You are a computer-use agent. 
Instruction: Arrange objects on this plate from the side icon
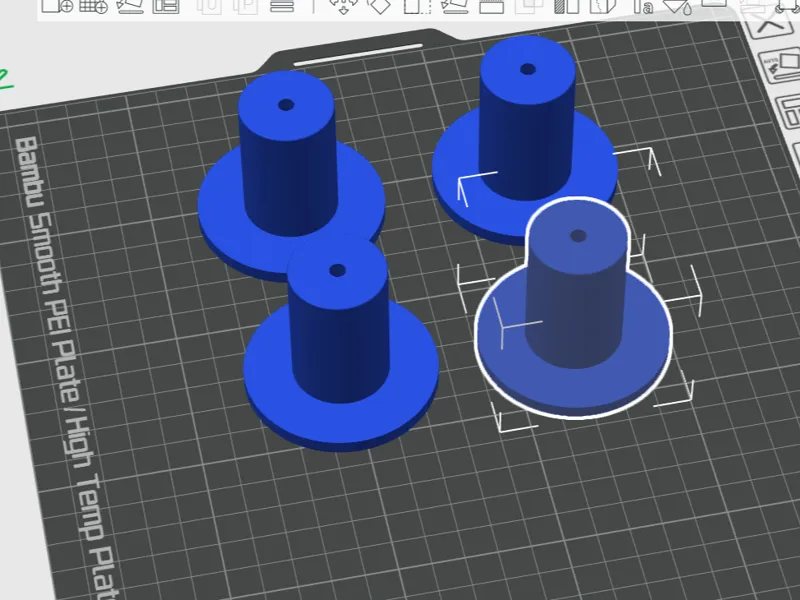788,112
